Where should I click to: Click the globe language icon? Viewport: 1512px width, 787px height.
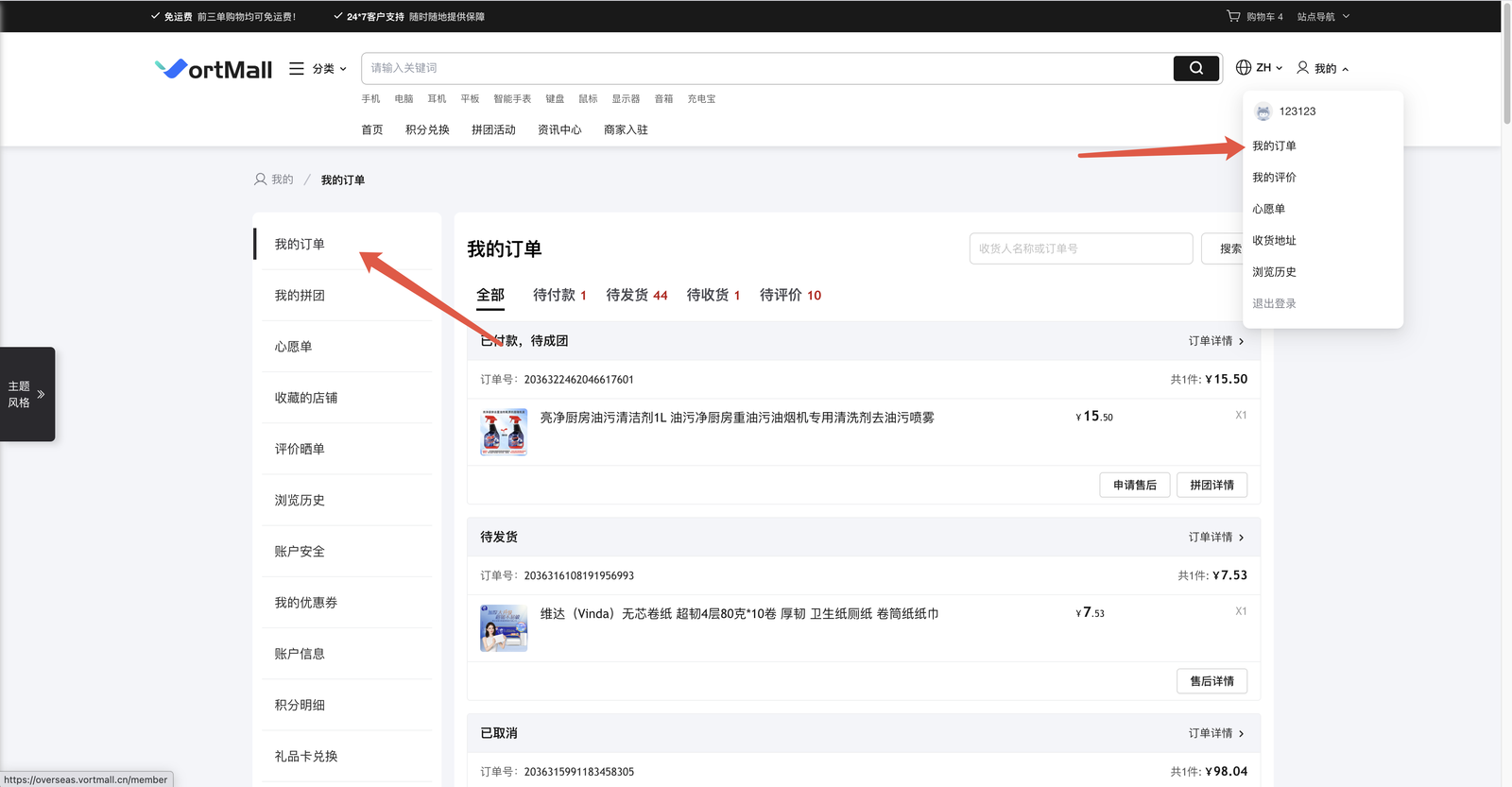[x=1244, y=68]
